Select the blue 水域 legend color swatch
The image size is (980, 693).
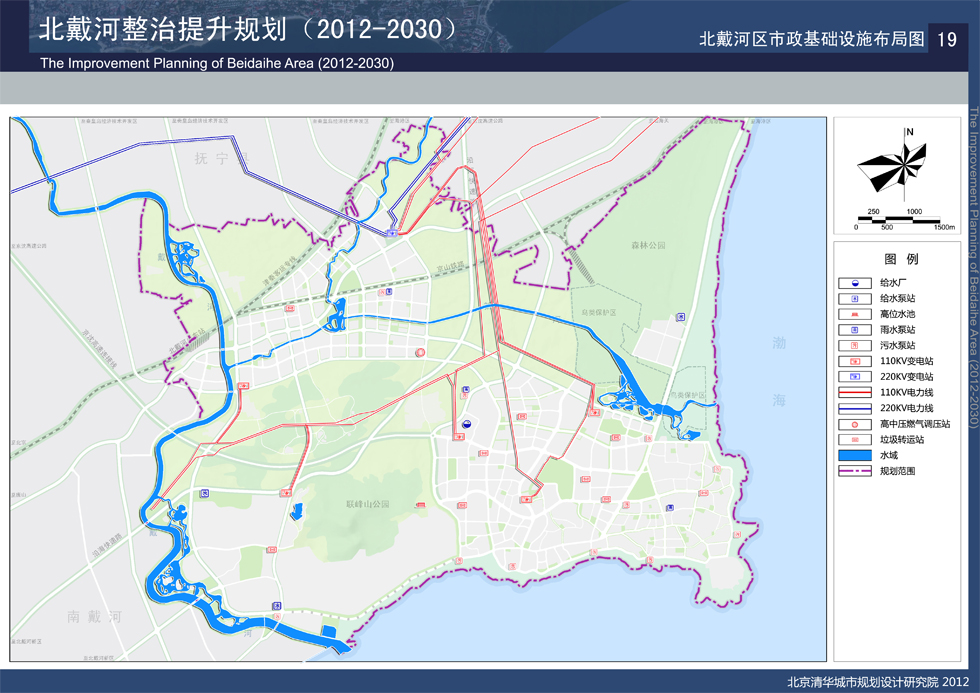(856, 455)
